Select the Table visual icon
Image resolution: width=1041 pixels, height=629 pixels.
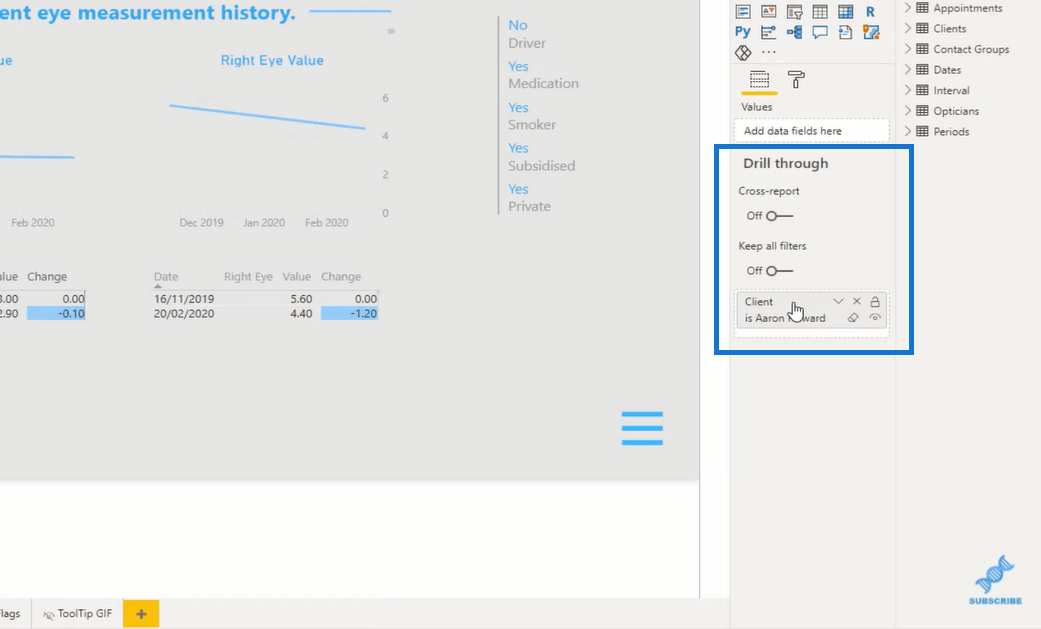[820, 11]
